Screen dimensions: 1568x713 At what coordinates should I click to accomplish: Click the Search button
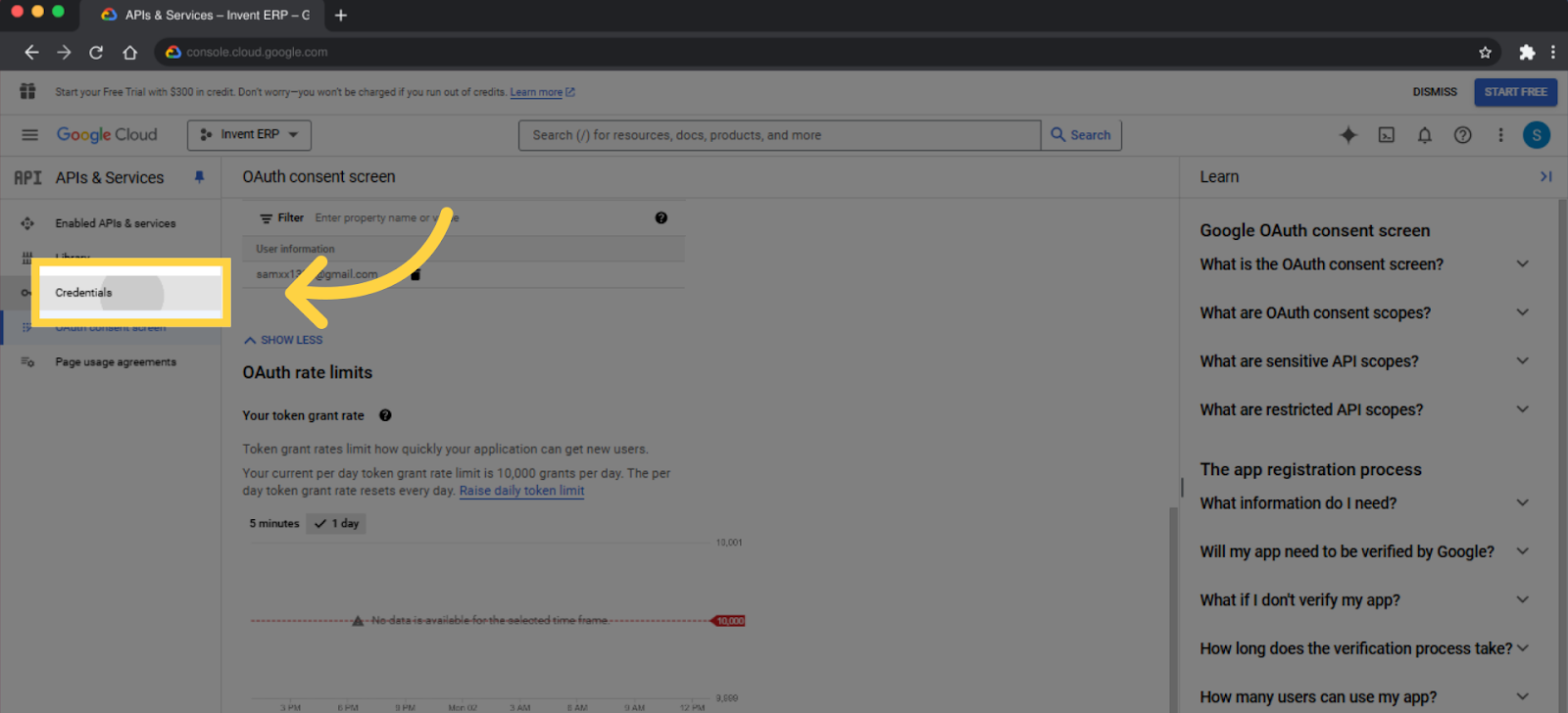[1081, 135]
